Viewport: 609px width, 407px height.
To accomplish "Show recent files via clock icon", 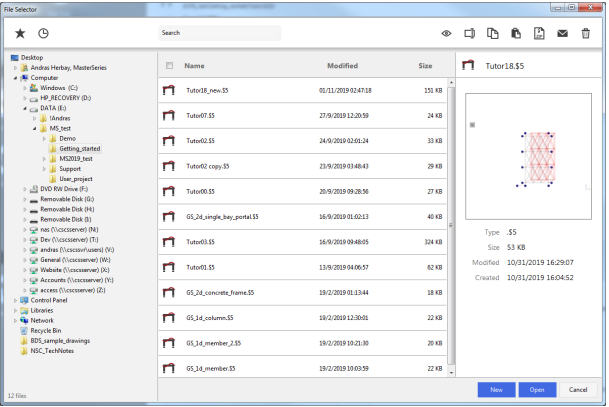I will [43, 33].
